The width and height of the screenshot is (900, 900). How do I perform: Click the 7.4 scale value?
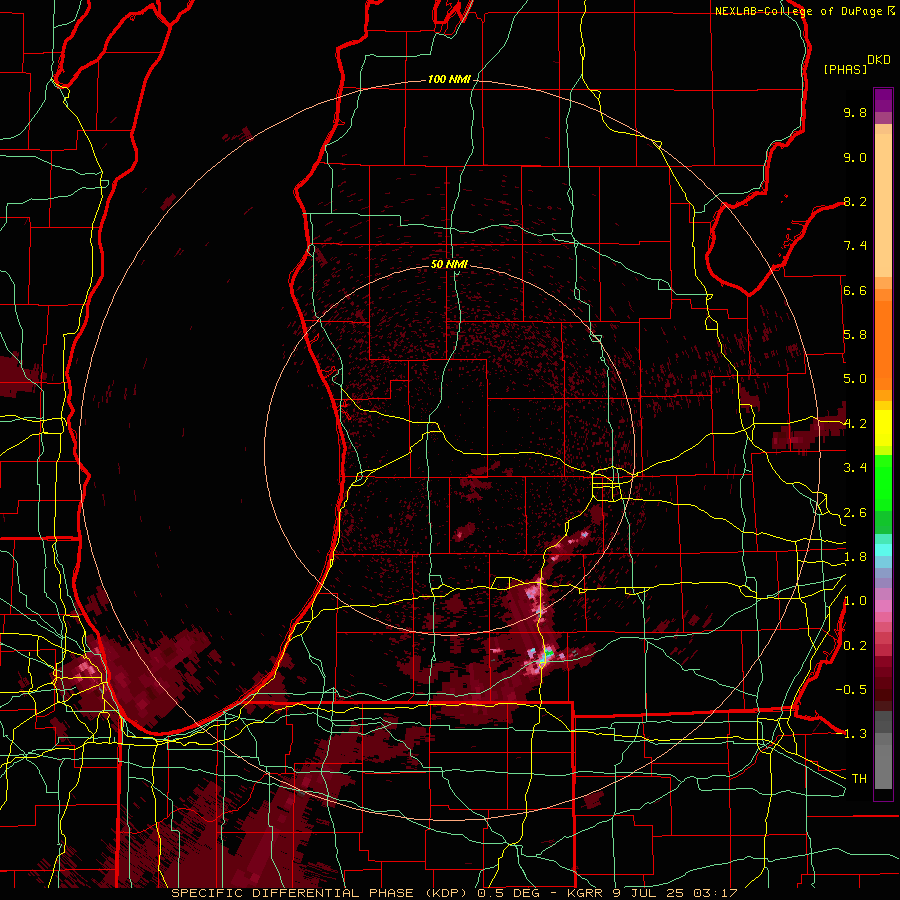[x=855, y=246]
